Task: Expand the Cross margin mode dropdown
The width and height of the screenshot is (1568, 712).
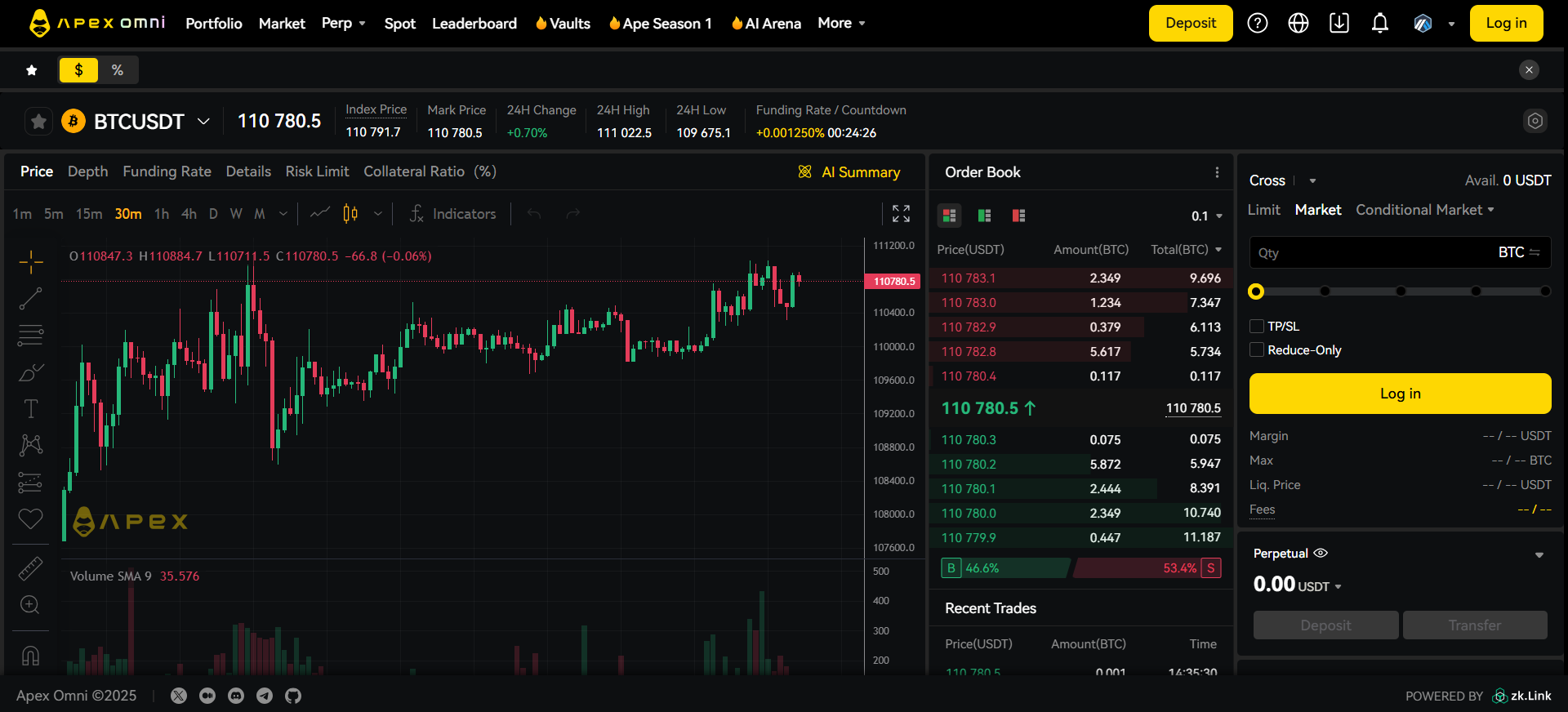Action: (1312, 180)
